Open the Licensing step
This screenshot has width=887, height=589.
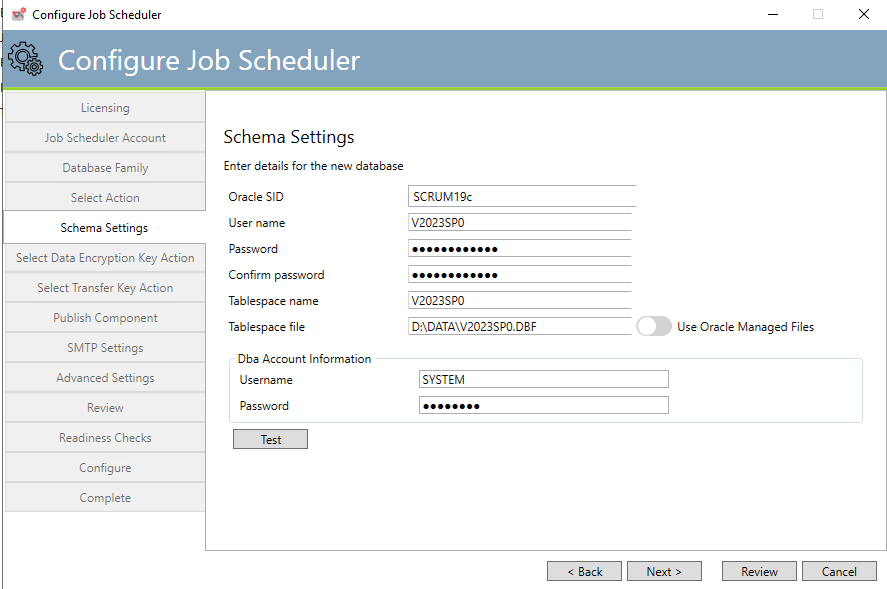pyautogui.click(x=105, y=107)
